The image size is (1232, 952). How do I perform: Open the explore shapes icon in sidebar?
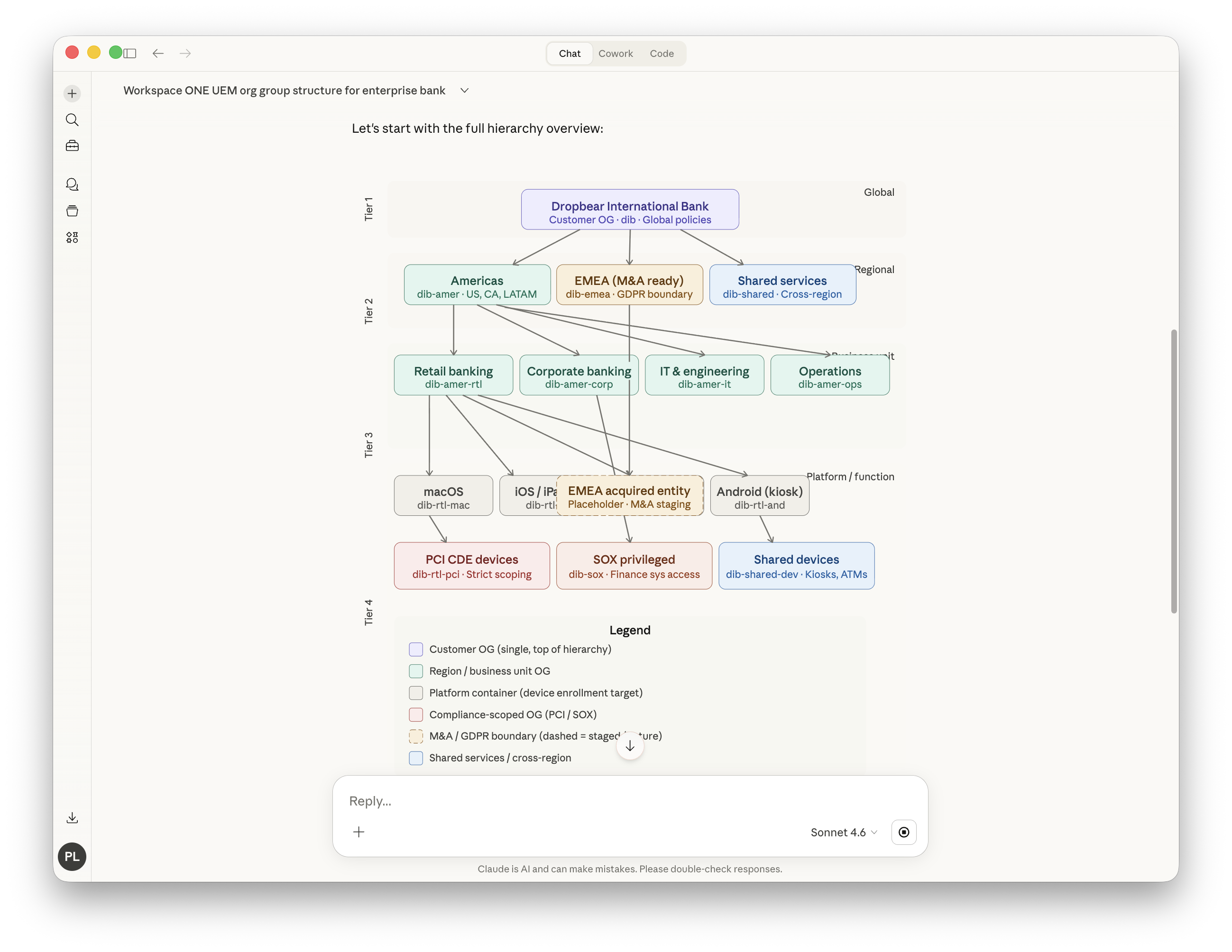(x=72, y=237)
